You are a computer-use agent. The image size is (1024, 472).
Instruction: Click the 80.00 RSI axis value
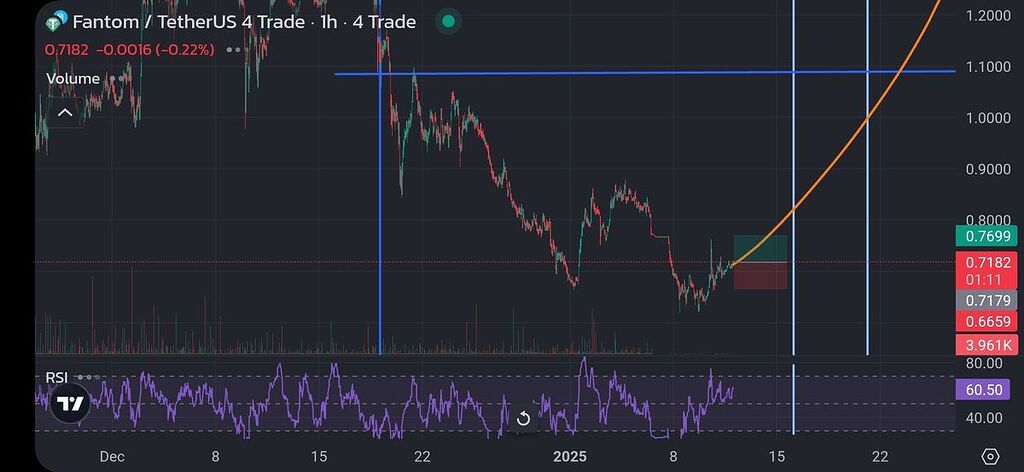pos(984,363)
